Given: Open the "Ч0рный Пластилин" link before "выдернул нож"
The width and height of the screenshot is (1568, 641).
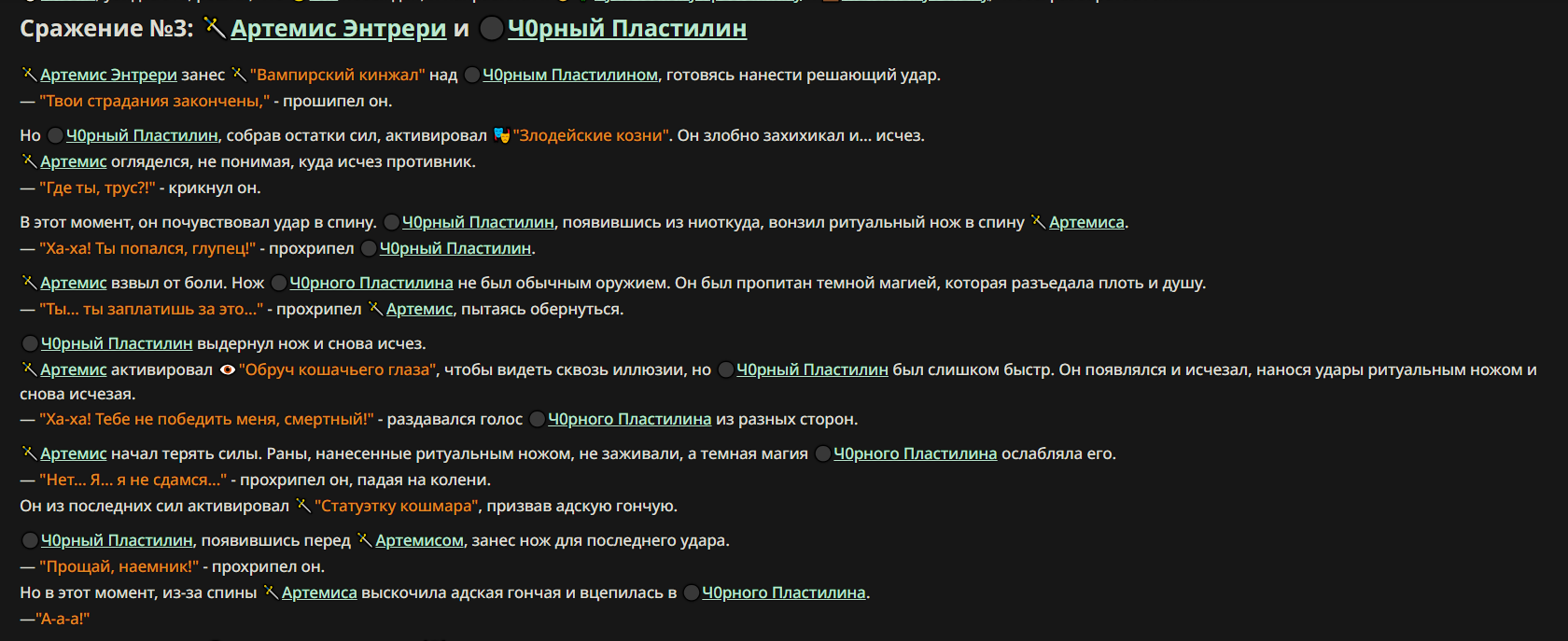Looking at the screenshot, I should [117, 343].
